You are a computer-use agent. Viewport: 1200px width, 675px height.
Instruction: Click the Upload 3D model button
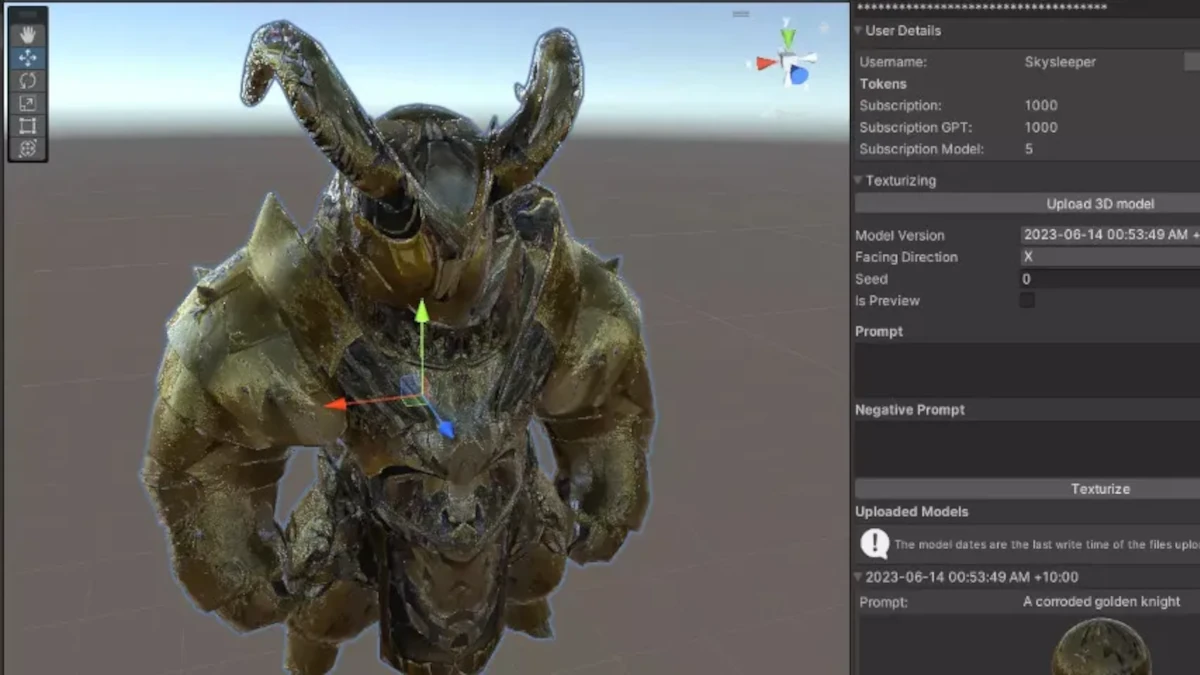[x=1027, y=203]
